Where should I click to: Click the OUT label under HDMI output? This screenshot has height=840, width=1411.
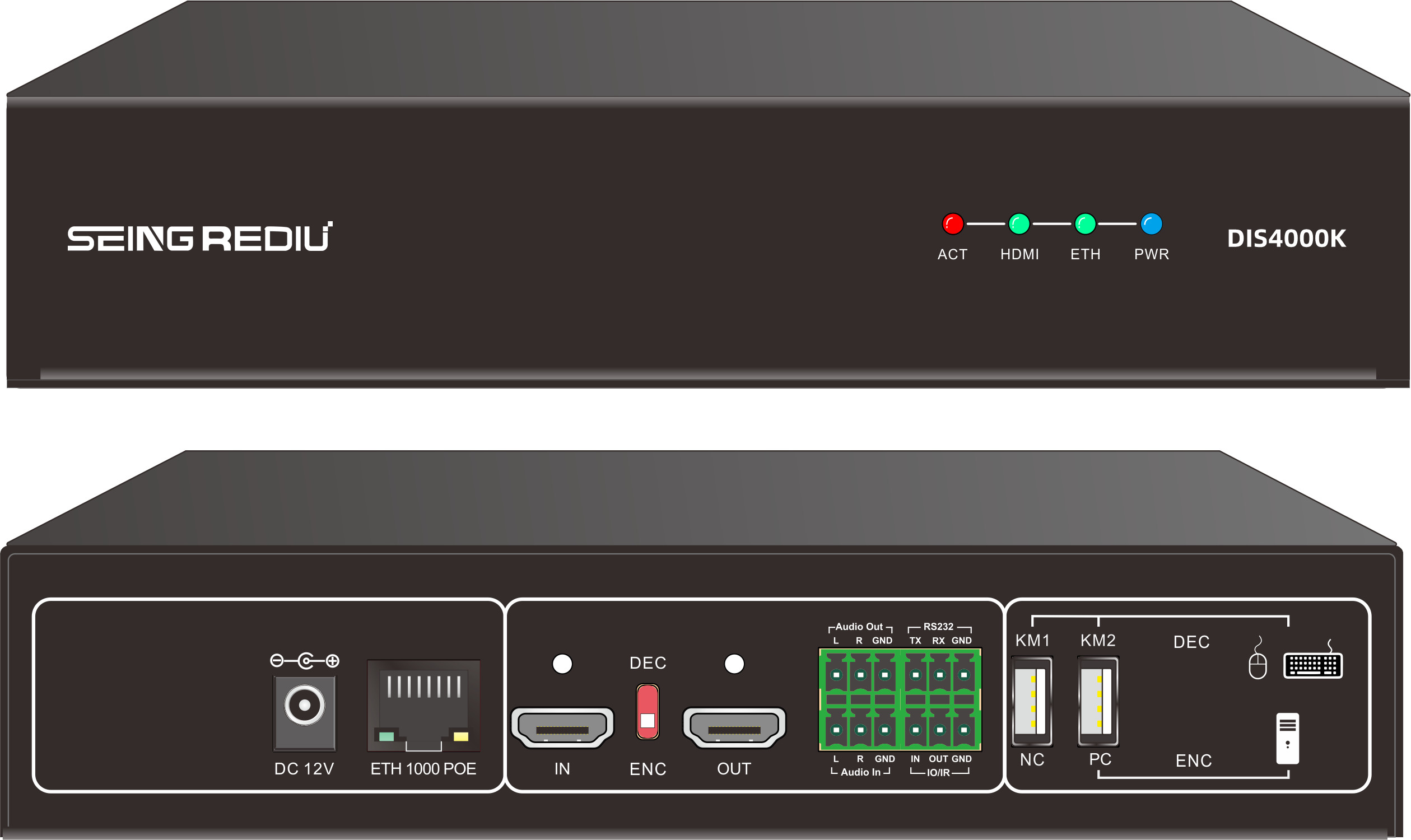coord(734,769)
